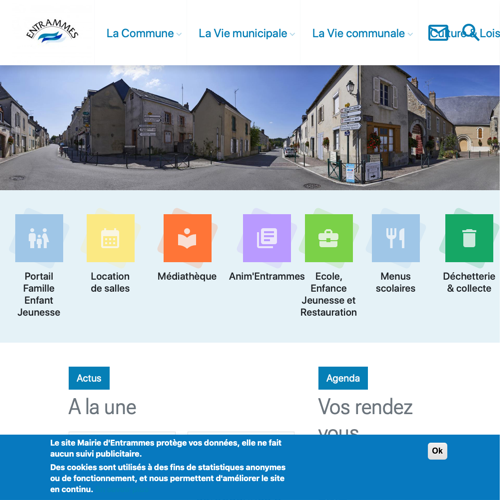The width and height of the screenshot is (500, 500).
Task: Open the Déchetterie trash bin tile
Action: click(x=469, y=238)
